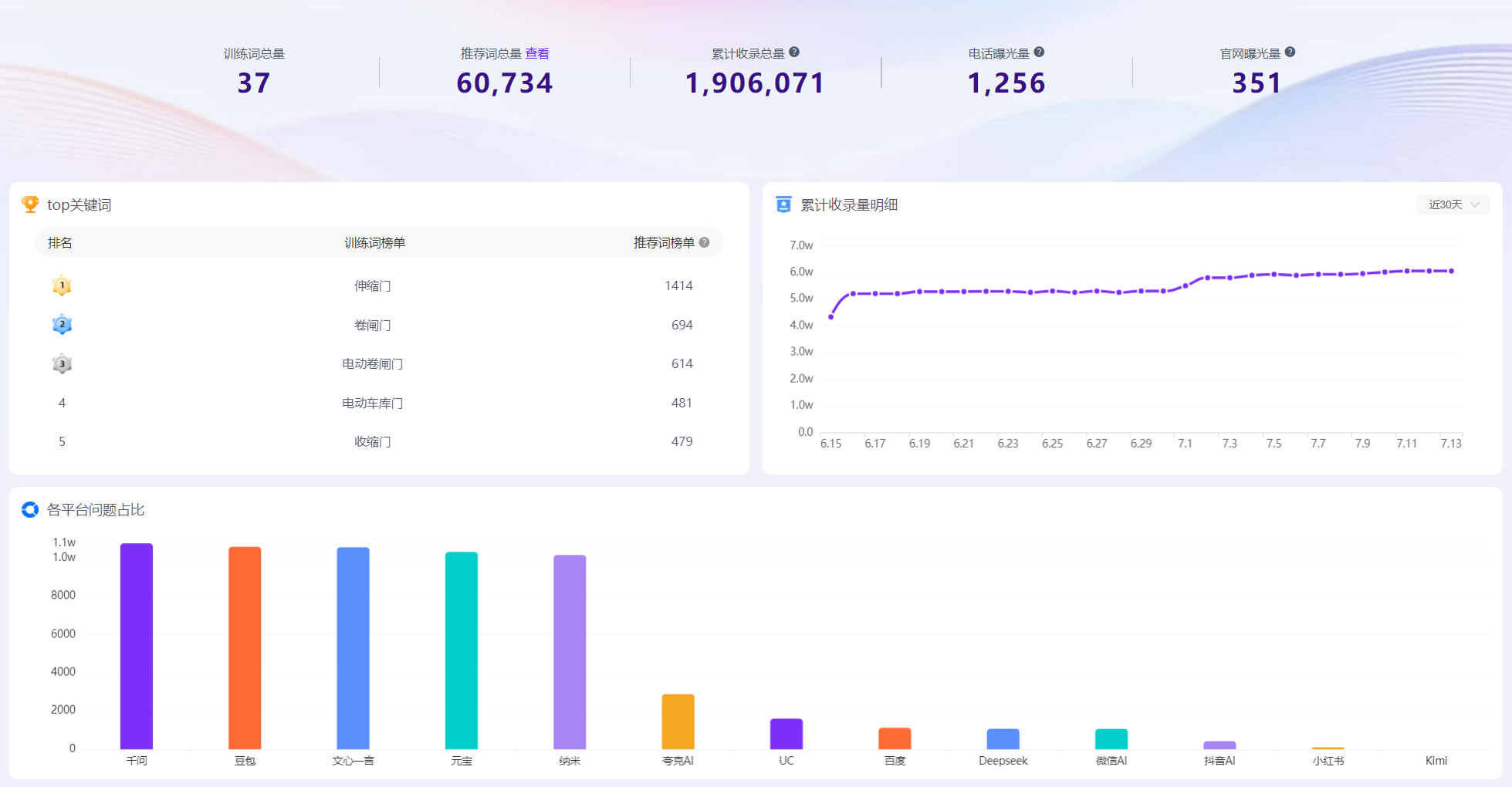
Task: Click the trophy icon next to top关键词
Action: pos(30,204)
